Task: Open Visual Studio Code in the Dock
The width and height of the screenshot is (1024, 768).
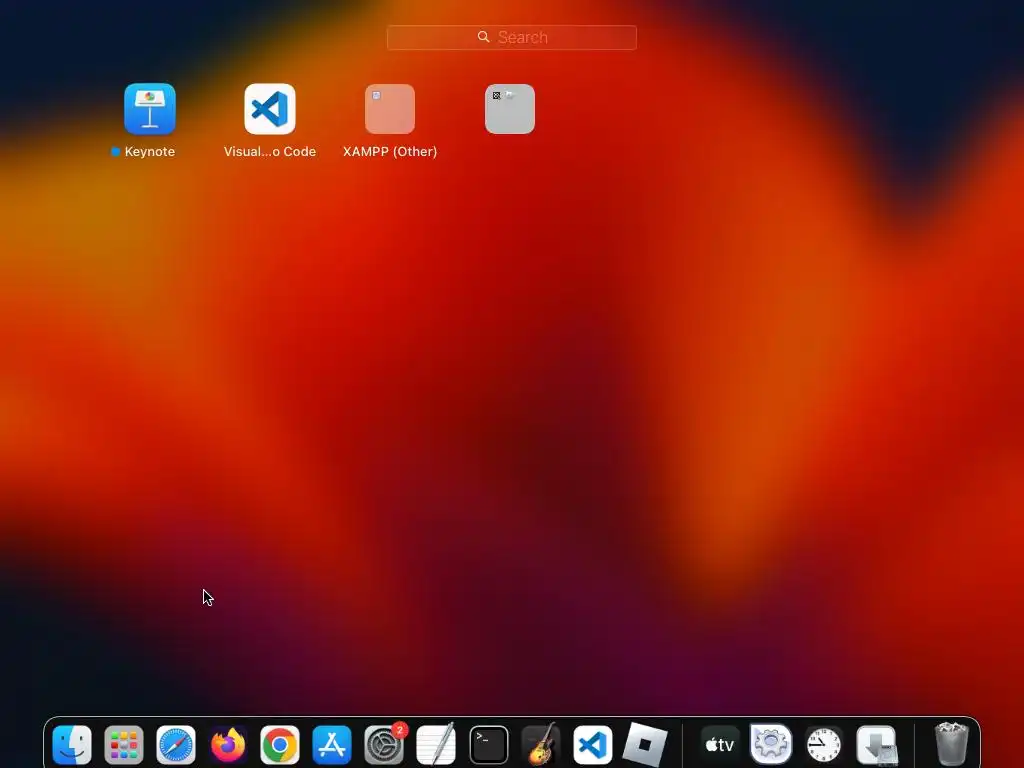Action: coord(592,744)
